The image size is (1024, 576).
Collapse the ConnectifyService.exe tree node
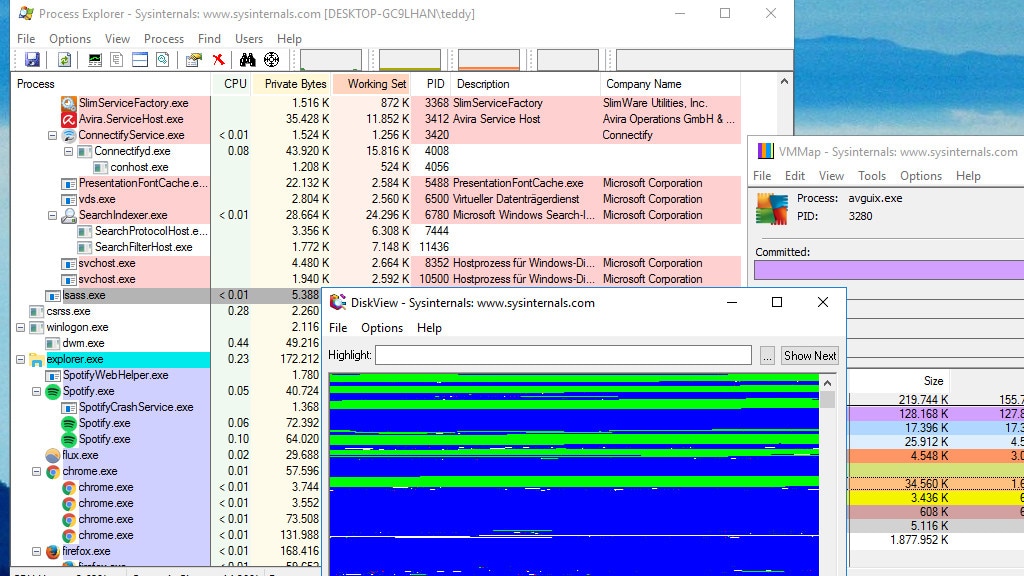pyautogui.click(x=52, y=135)
